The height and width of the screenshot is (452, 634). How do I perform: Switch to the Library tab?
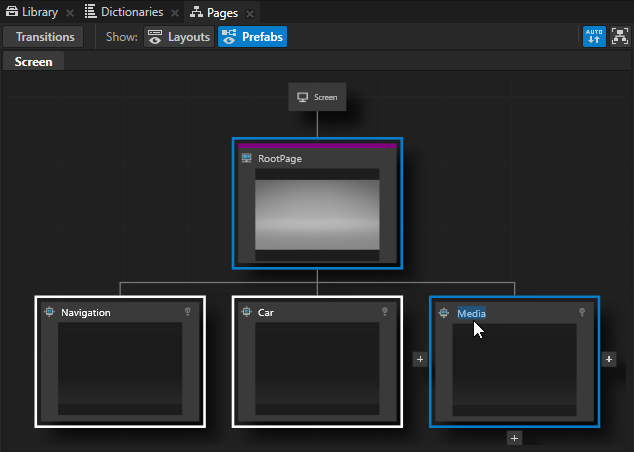(32, 12)
